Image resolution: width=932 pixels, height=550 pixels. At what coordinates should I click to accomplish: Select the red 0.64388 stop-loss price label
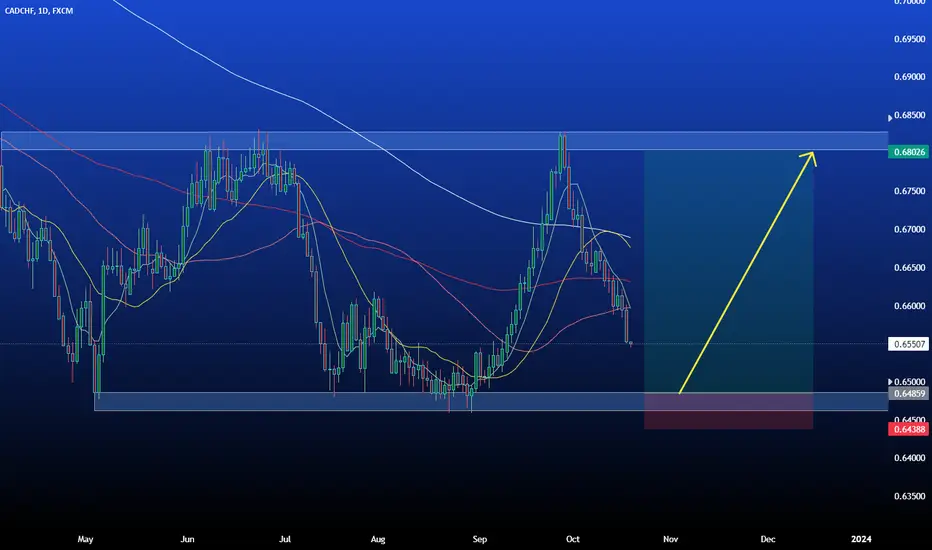[909, 429]
